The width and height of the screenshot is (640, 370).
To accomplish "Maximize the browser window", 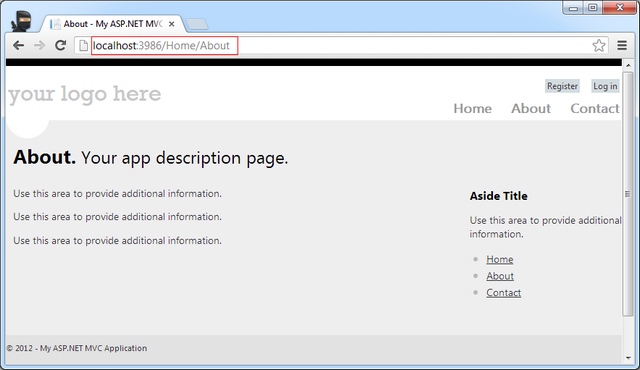I will click(x=593, y=8).
